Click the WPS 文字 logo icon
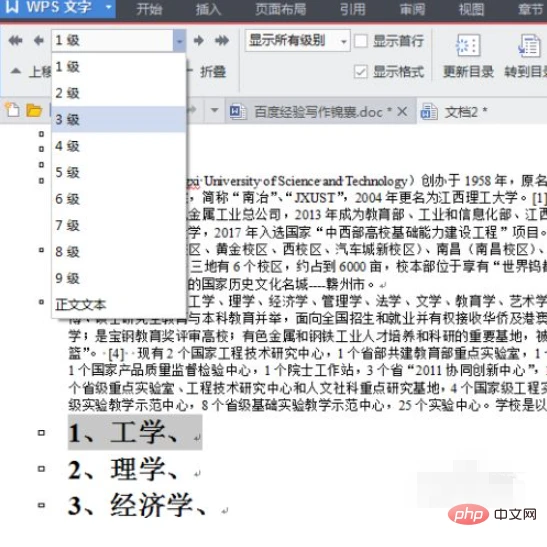 click(12, 6)
